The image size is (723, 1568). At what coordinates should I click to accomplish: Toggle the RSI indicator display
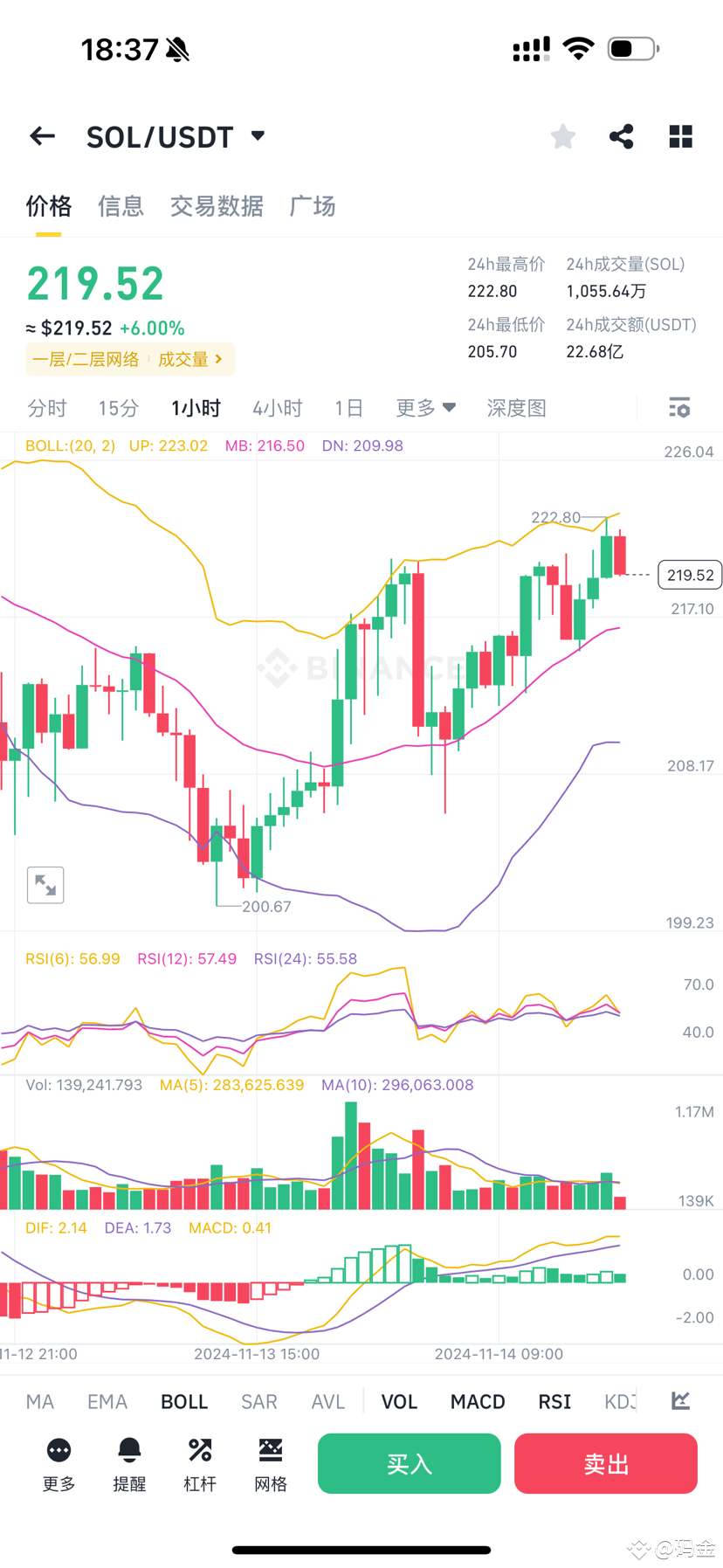click(554, 1401)
